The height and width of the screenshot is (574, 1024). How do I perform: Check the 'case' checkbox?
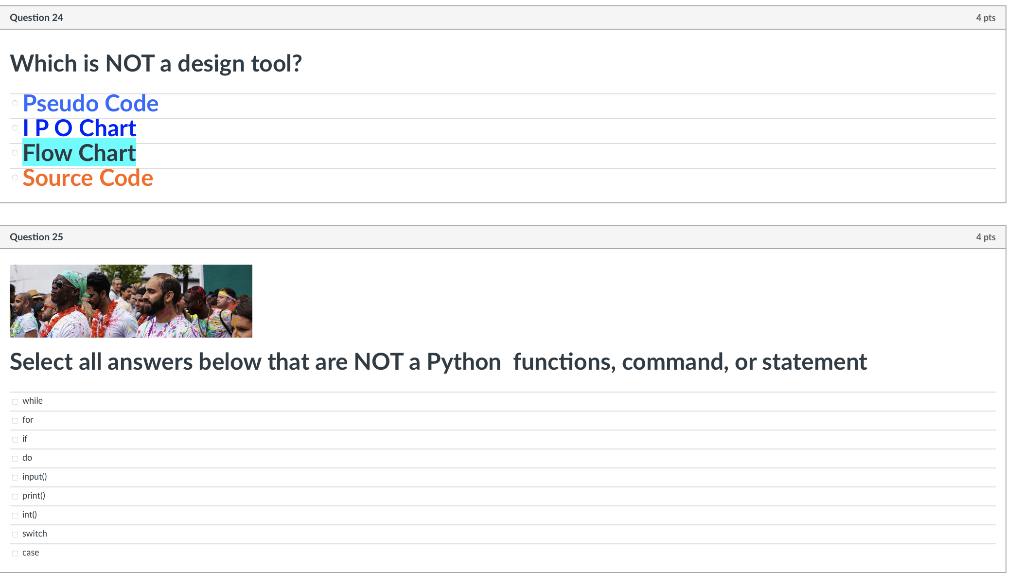point(15,553)
